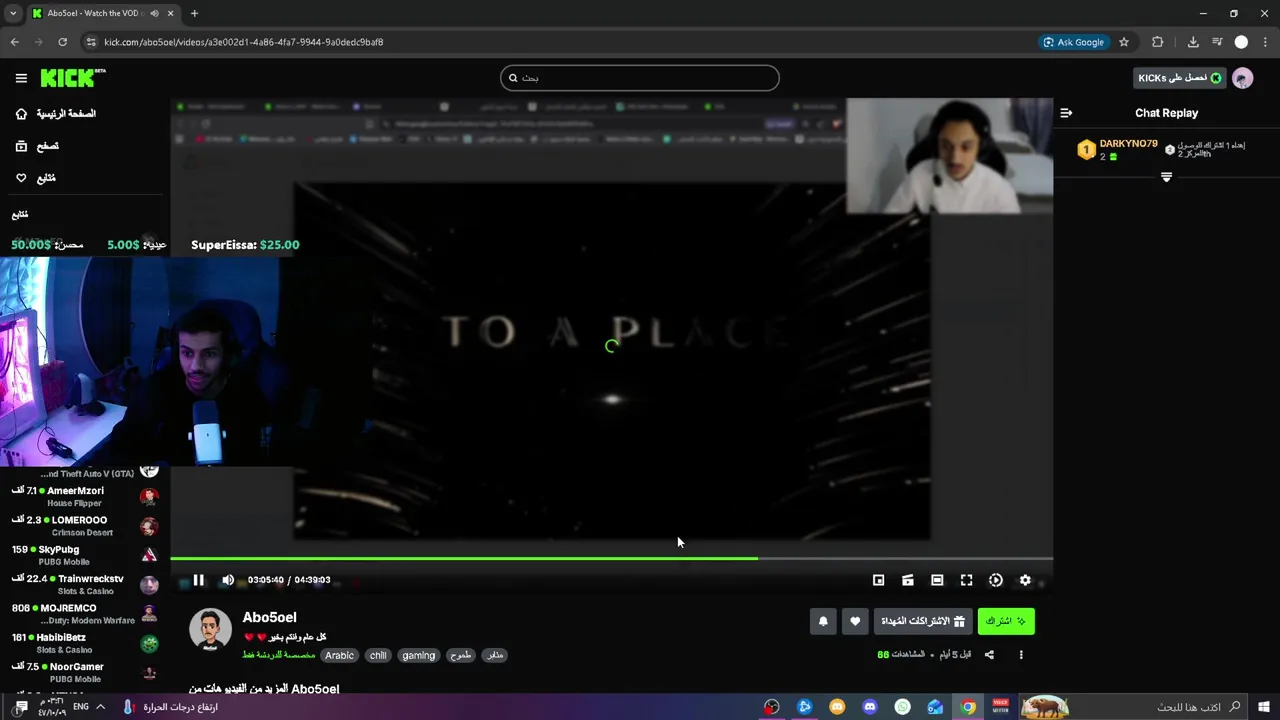The width and height of the screenshot is (1280, 720).
Task: Open user profile avatar menu
Action: tap(1243, 78)
